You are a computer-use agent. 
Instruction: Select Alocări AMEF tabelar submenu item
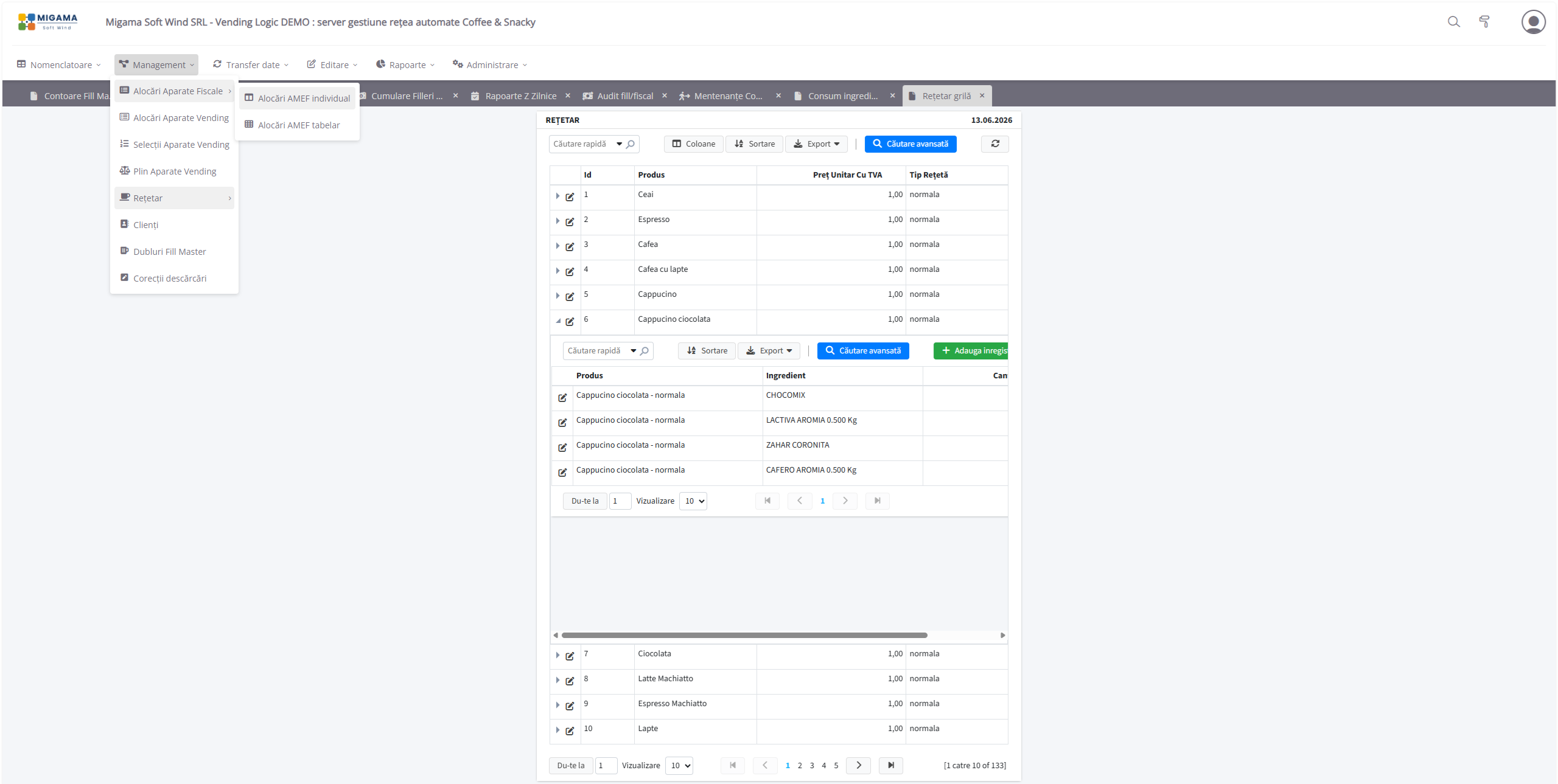(298, 125)
